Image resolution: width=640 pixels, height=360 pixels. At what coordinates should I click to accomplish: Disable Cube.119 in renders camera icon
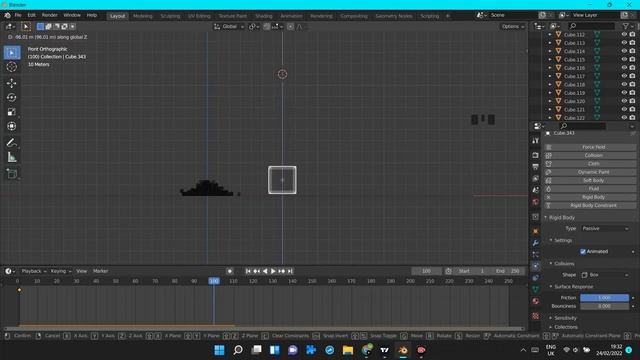pyautogui.click(x=632, y=93)
